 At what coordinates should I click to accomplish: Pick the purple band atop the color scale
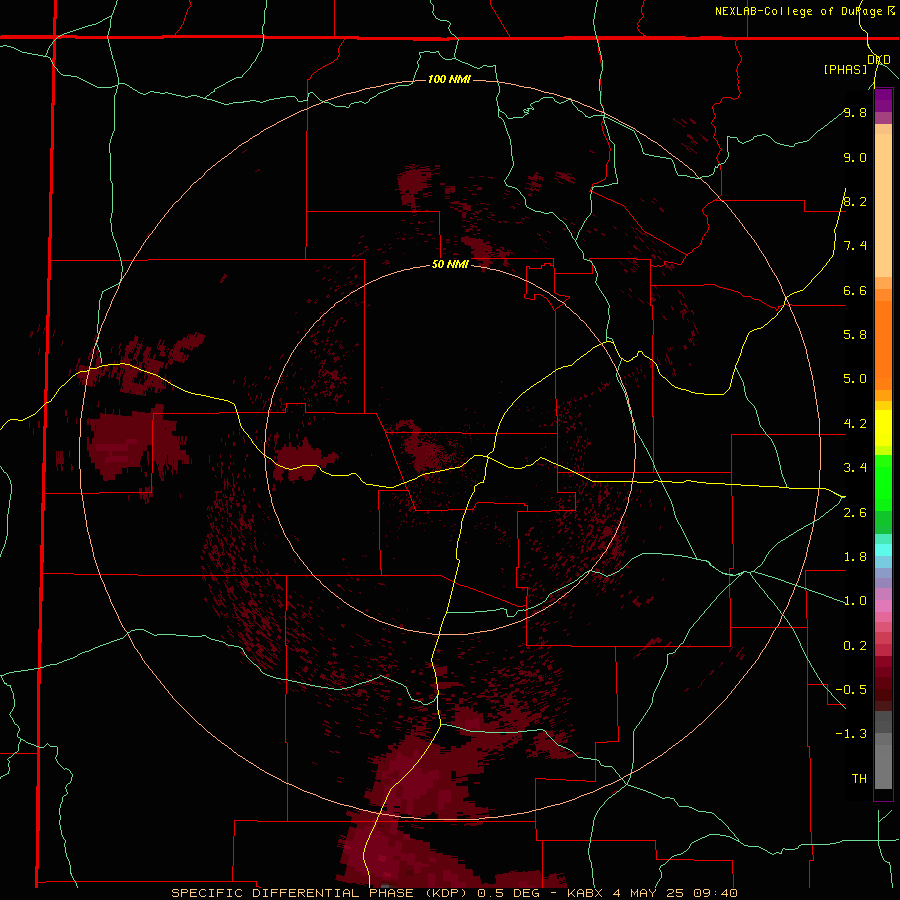coord(883,100)
